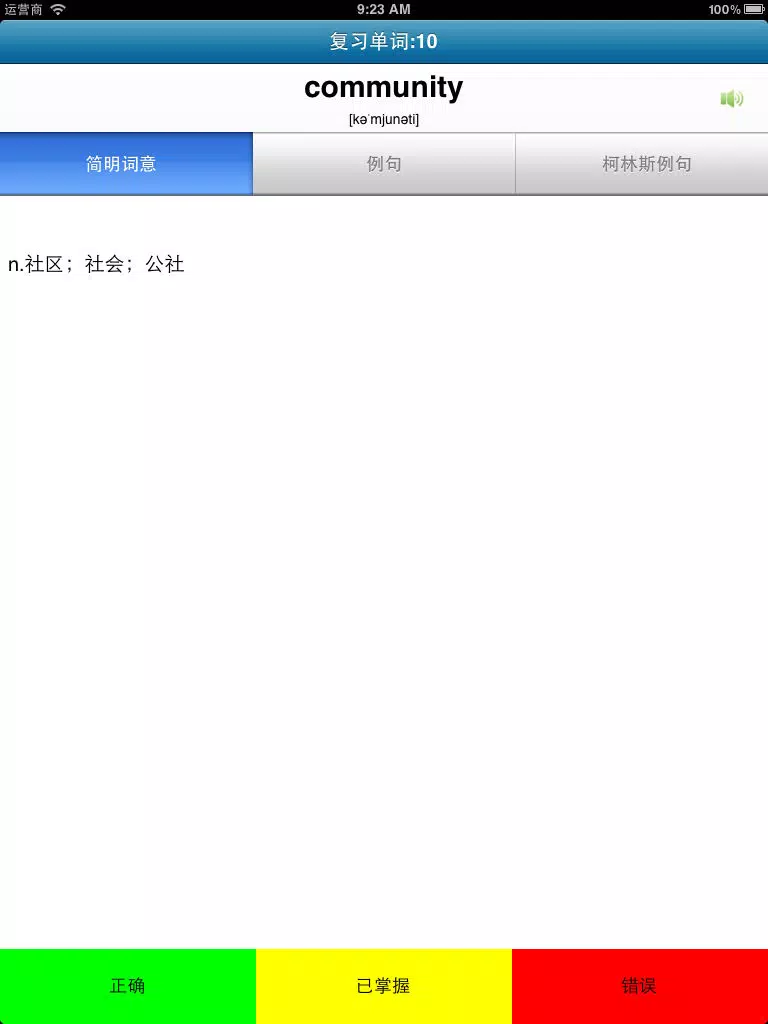Mark the word as 错误

point(640,986)
